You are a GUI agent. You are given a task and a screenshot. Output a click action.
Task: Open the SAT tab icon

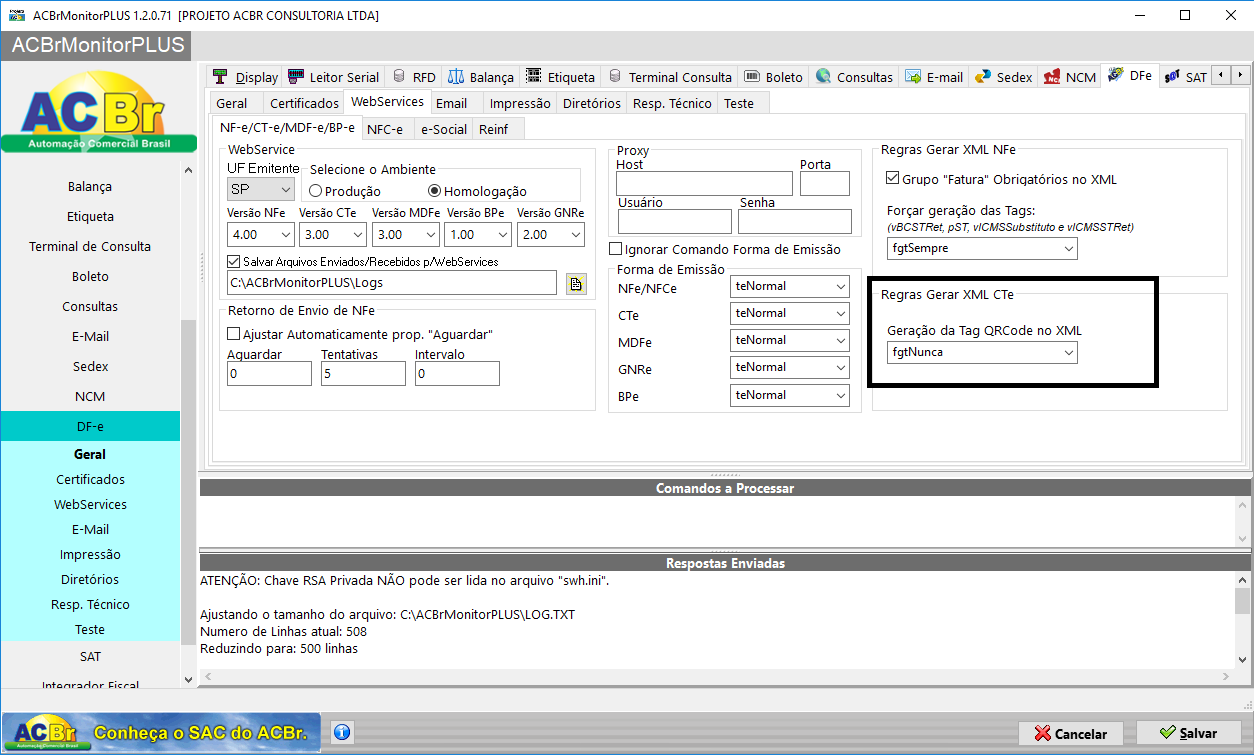click(1172, 76)
